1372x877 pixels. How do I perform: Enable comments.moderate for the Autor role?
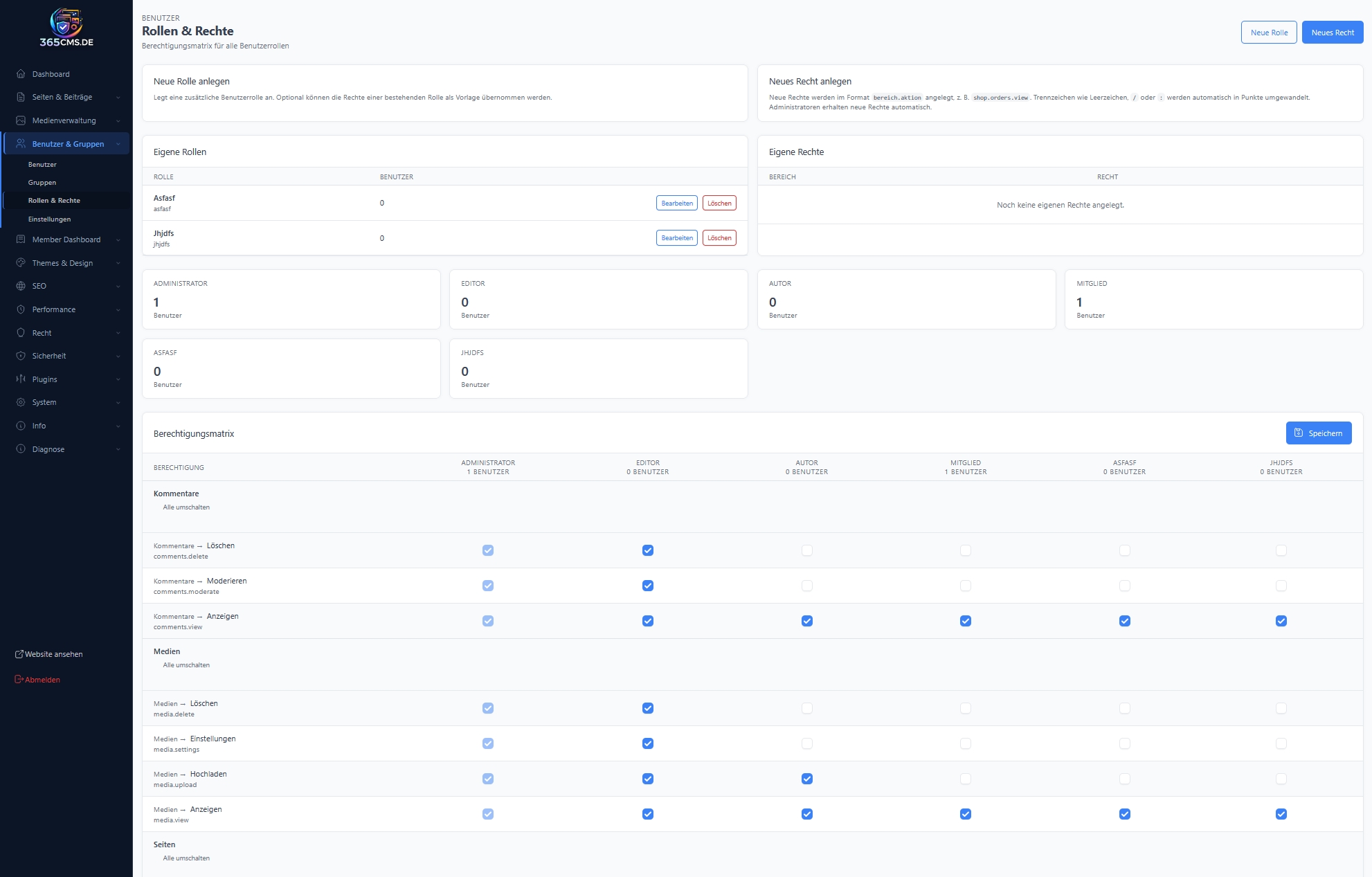(807, 586)
